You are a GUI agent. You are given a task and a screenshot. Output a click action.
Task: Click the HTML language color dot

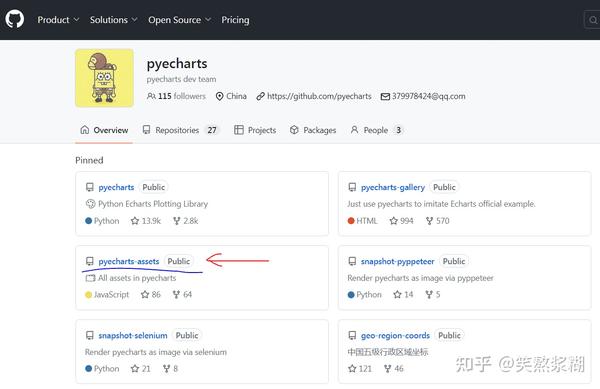point(351,221)
